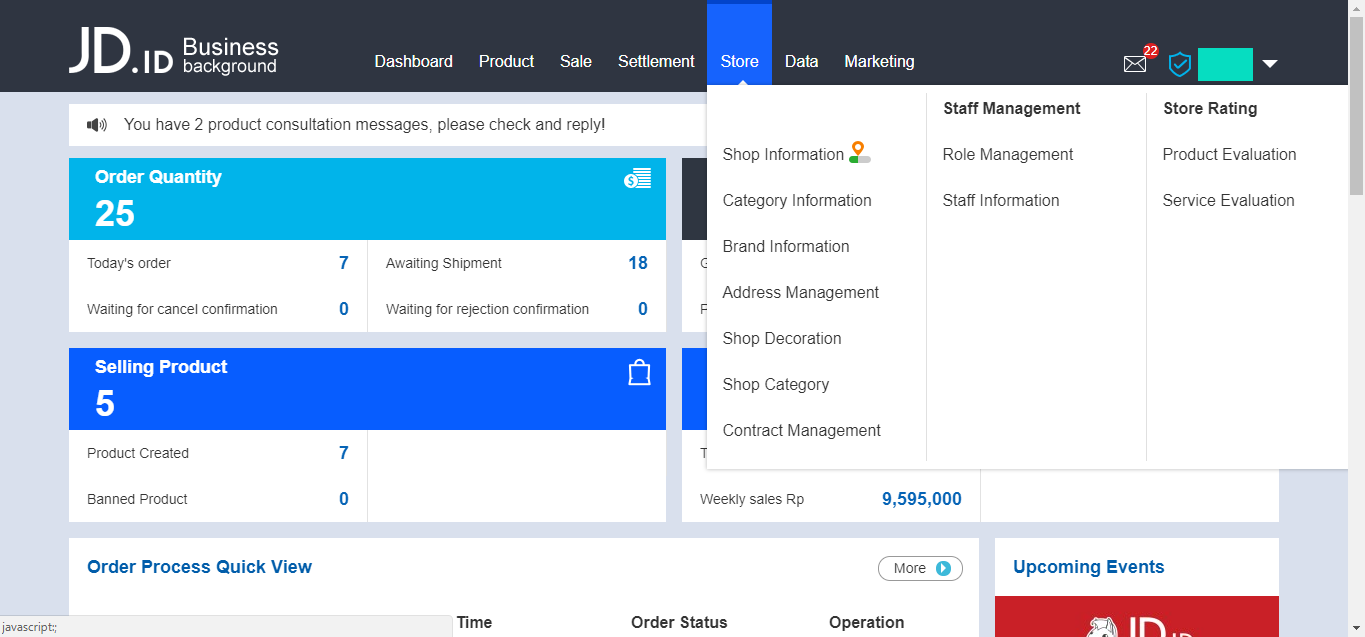Viewport: 1365px width, 637px height.
Task: Expand more orders with the More button
Action: pyautogui.click(x=919, y=568)
